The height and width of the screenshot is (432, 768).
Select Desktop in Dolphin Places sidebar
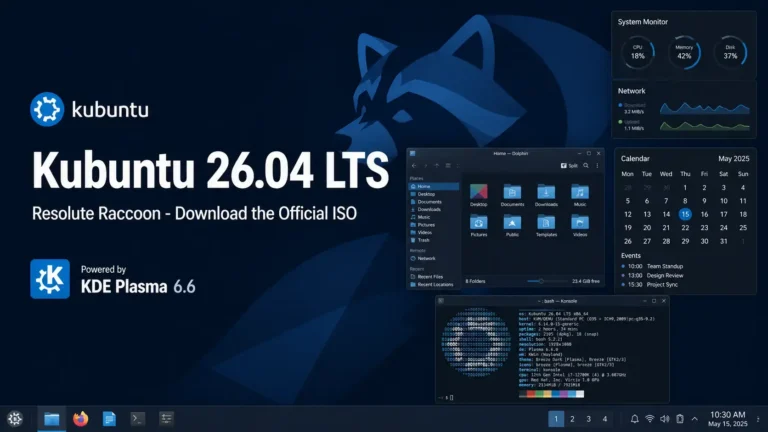click(x=434, y=194)
